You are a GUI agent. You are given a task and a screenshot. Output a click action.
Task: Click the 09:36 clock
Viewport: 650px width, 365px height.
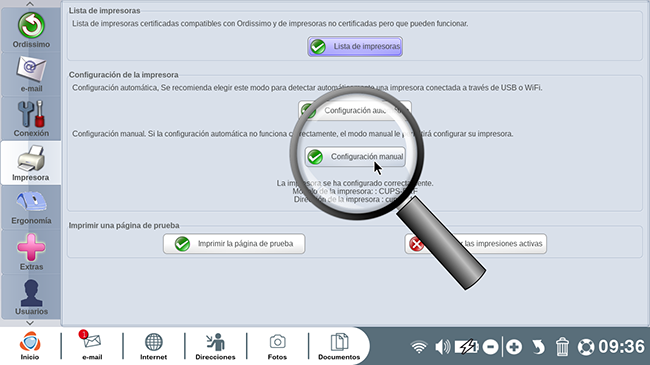click(621, 347)
